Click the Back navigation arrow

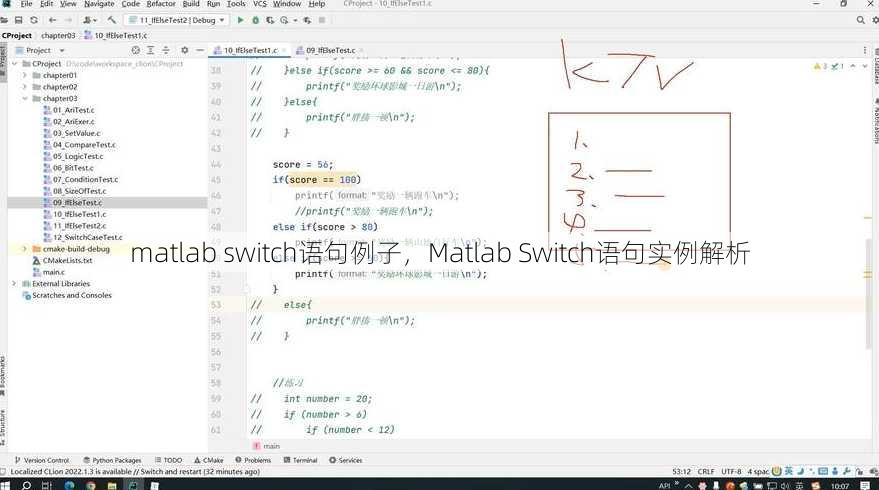pos(52,20)
